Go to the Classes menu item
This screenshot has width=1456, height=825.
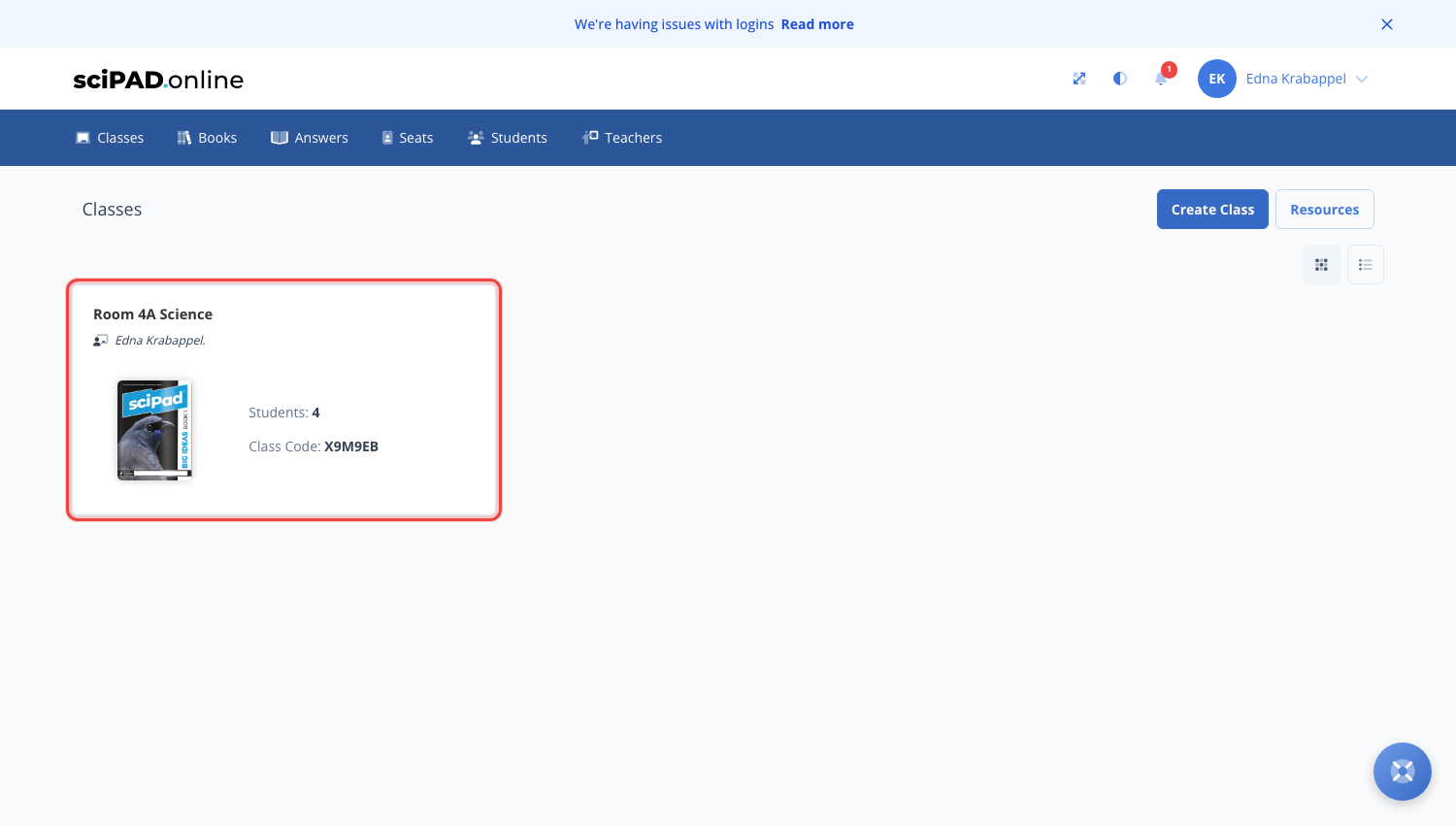point(110,138)
